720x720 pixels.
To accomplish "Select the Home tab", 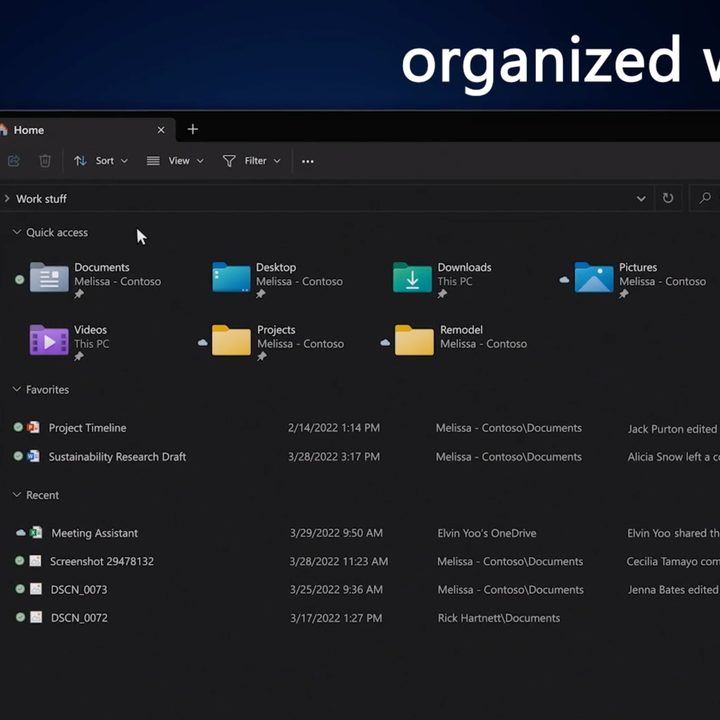I will 85,130.
